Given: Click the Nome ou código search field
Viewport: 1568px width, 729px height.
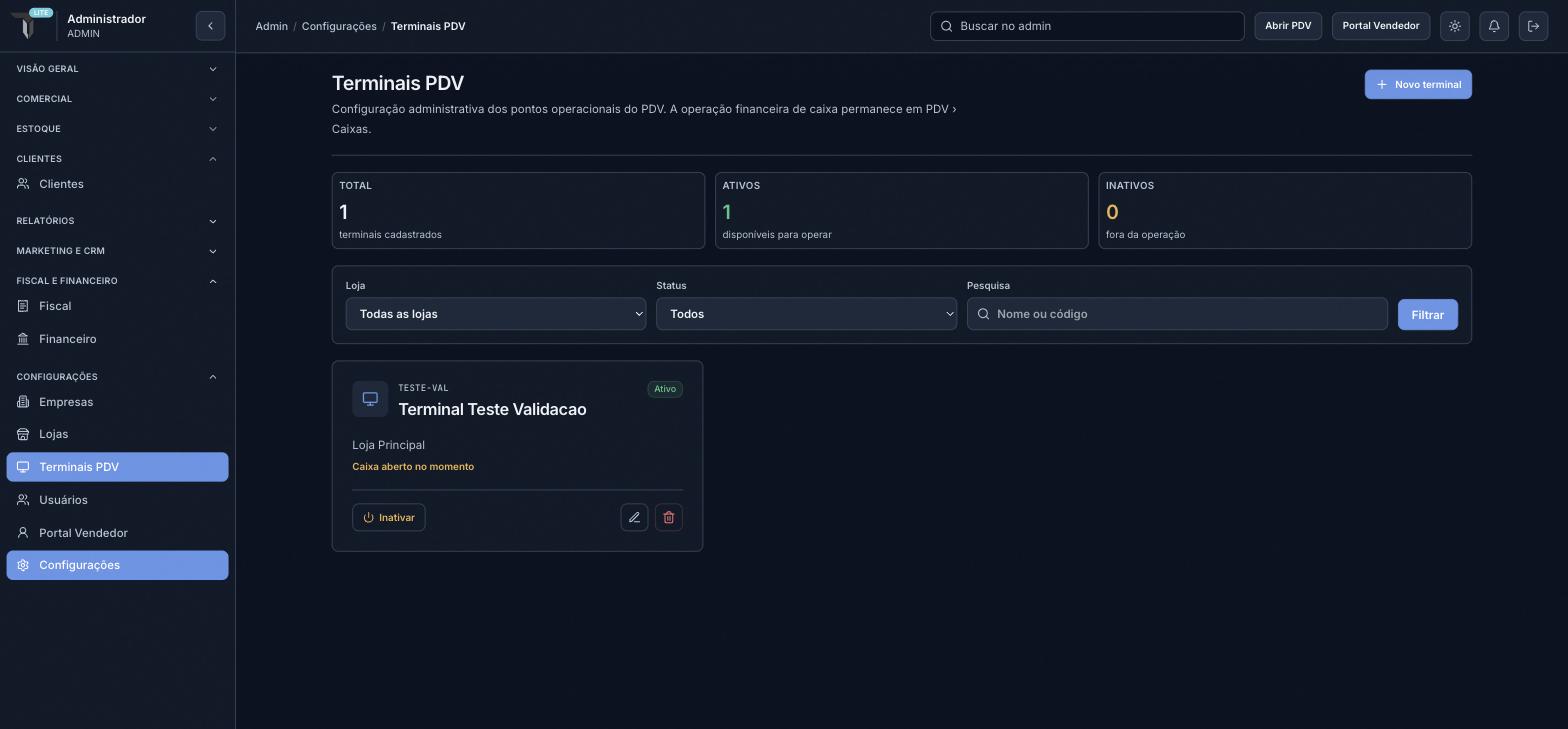Looking at the screenshot, I should (x=1177, y=314).
